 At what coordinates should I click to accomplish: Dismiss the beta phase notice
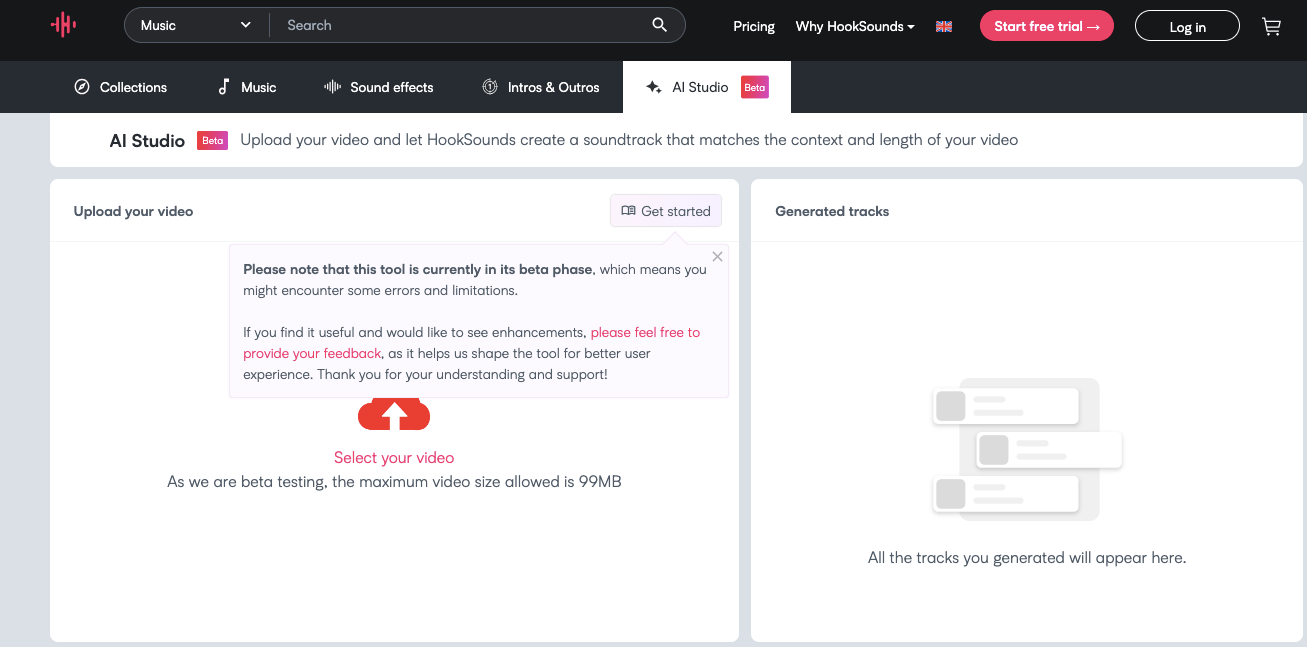[717, 256]
